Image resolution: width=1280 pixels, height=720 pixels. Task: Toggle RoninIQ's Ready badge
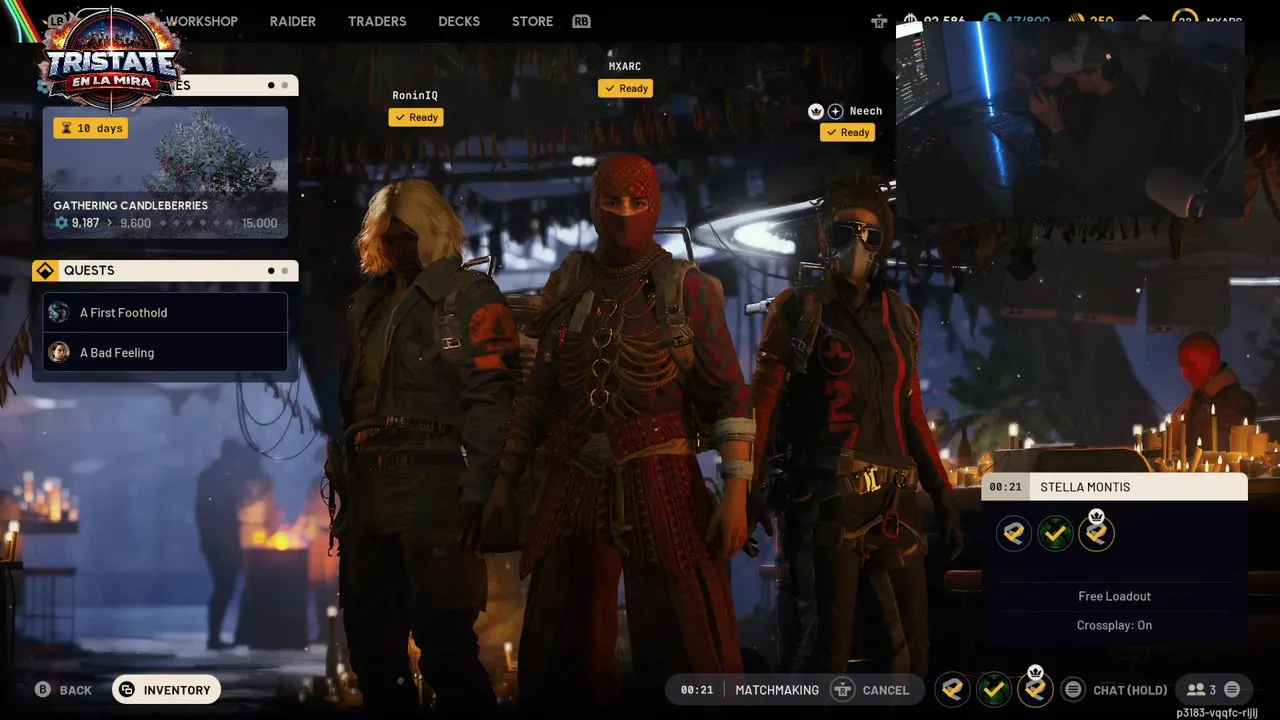click(x=416, y=117)
